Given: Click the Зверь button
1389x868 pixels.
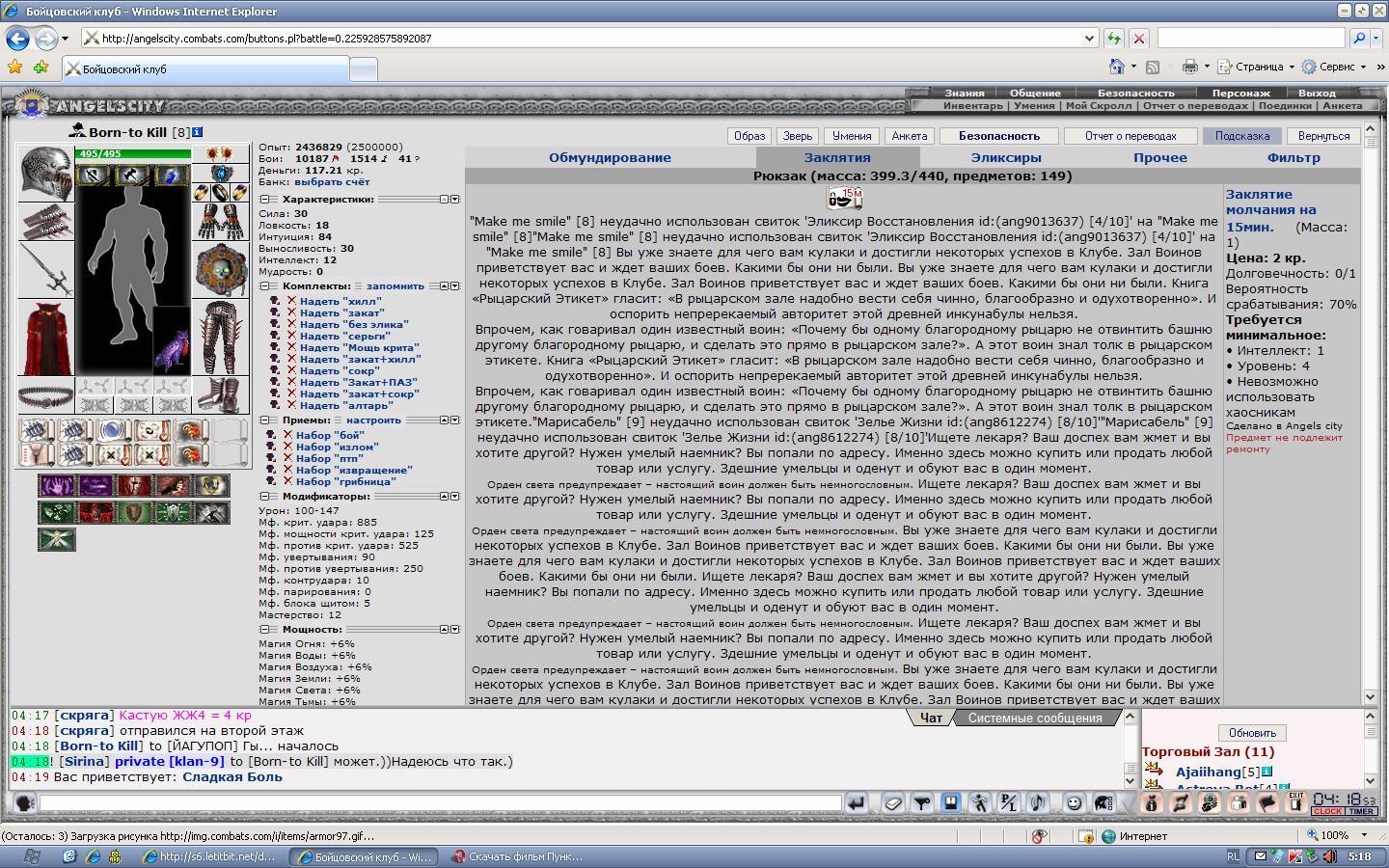Looking at the screenshot, I should point(798,136).
